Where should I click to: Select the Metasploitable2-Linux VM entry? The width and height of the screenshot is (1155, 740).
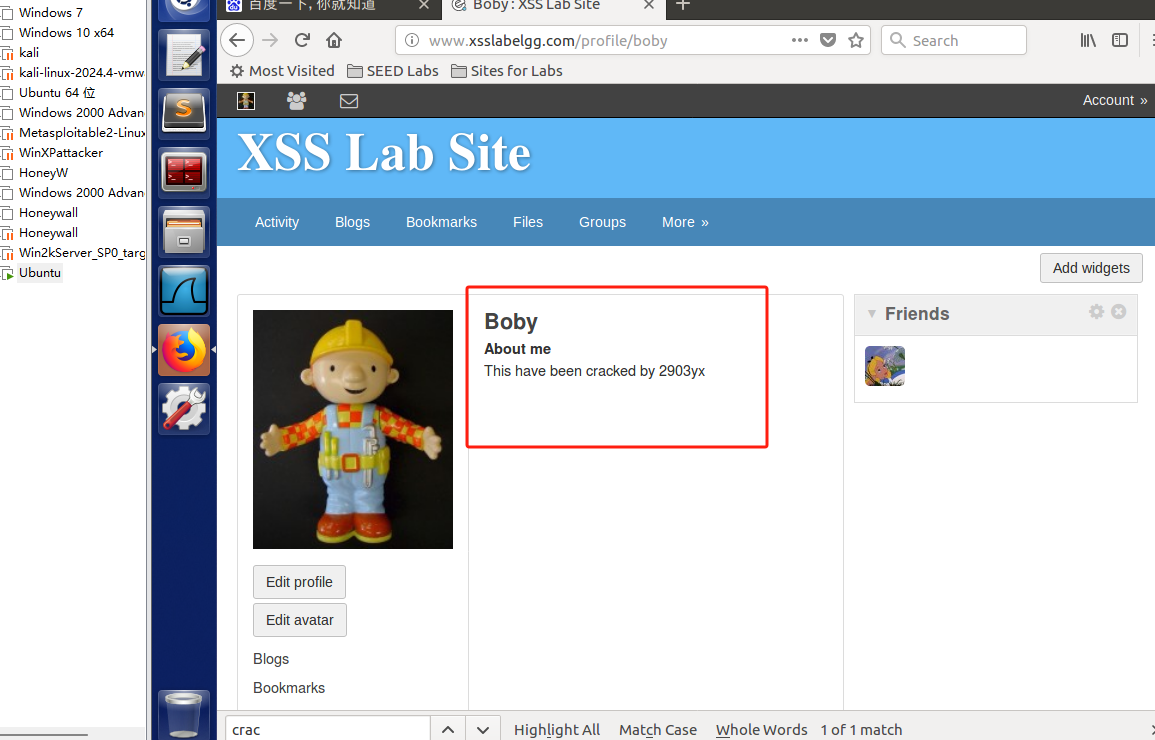pos(81,133)
